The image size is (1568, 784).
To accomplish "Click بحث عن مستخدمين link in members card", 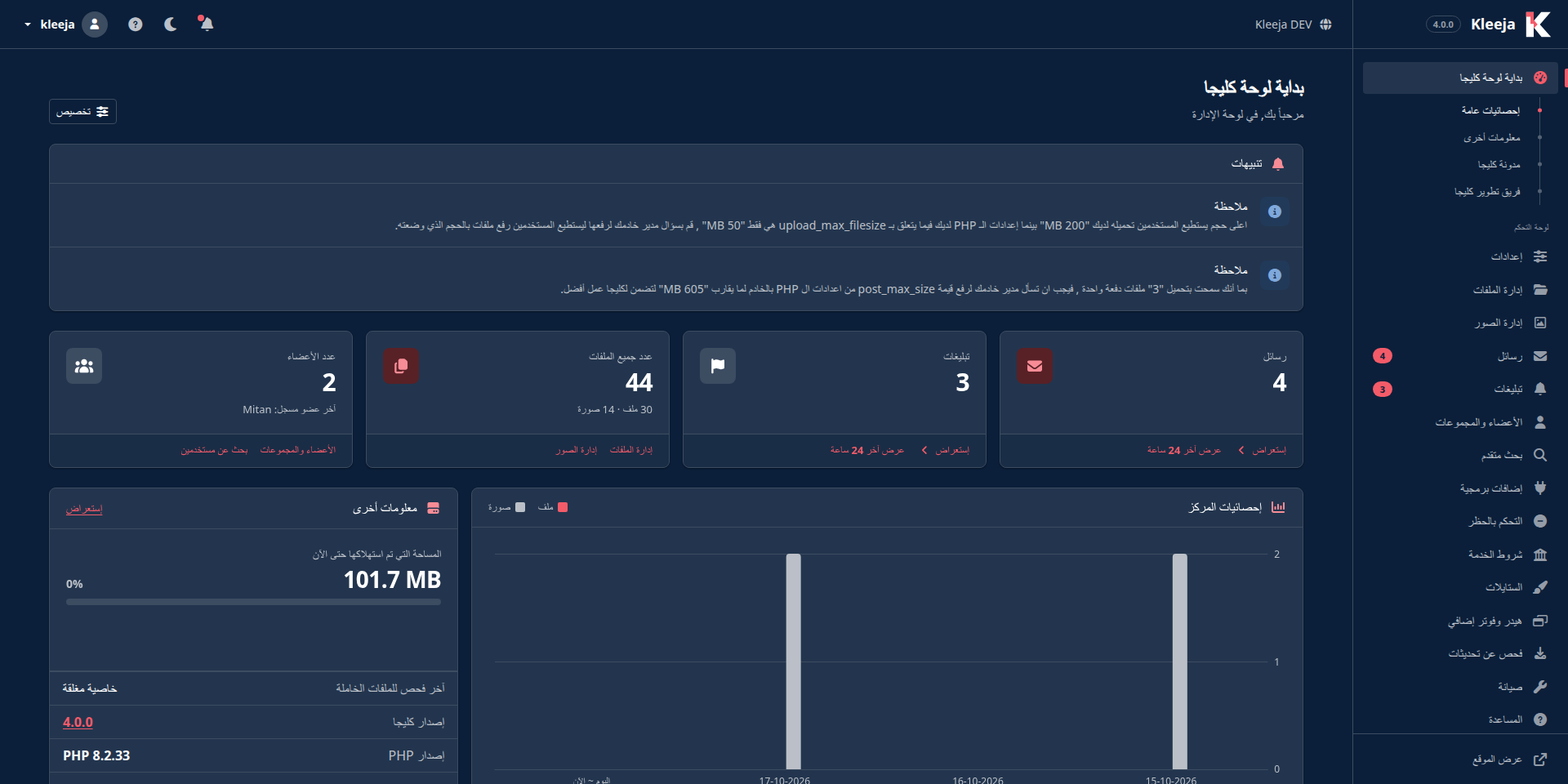I will pyautogui.click(x=214, y=450).
